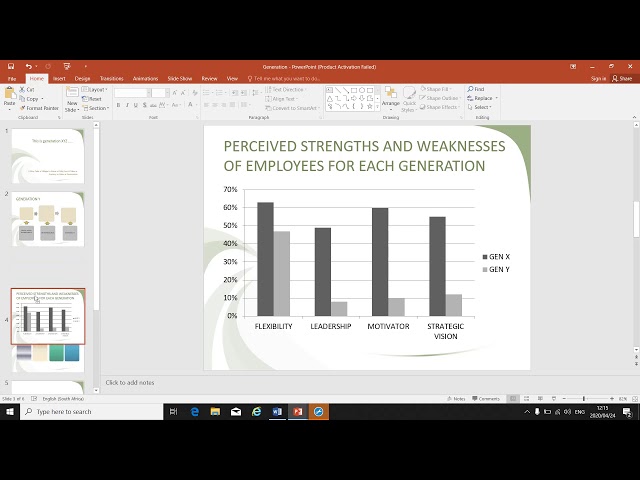This screenshot has width=640, height=480.
Task: Select slide 2 Generation Y thumbnail
Action: pos(48,219)
